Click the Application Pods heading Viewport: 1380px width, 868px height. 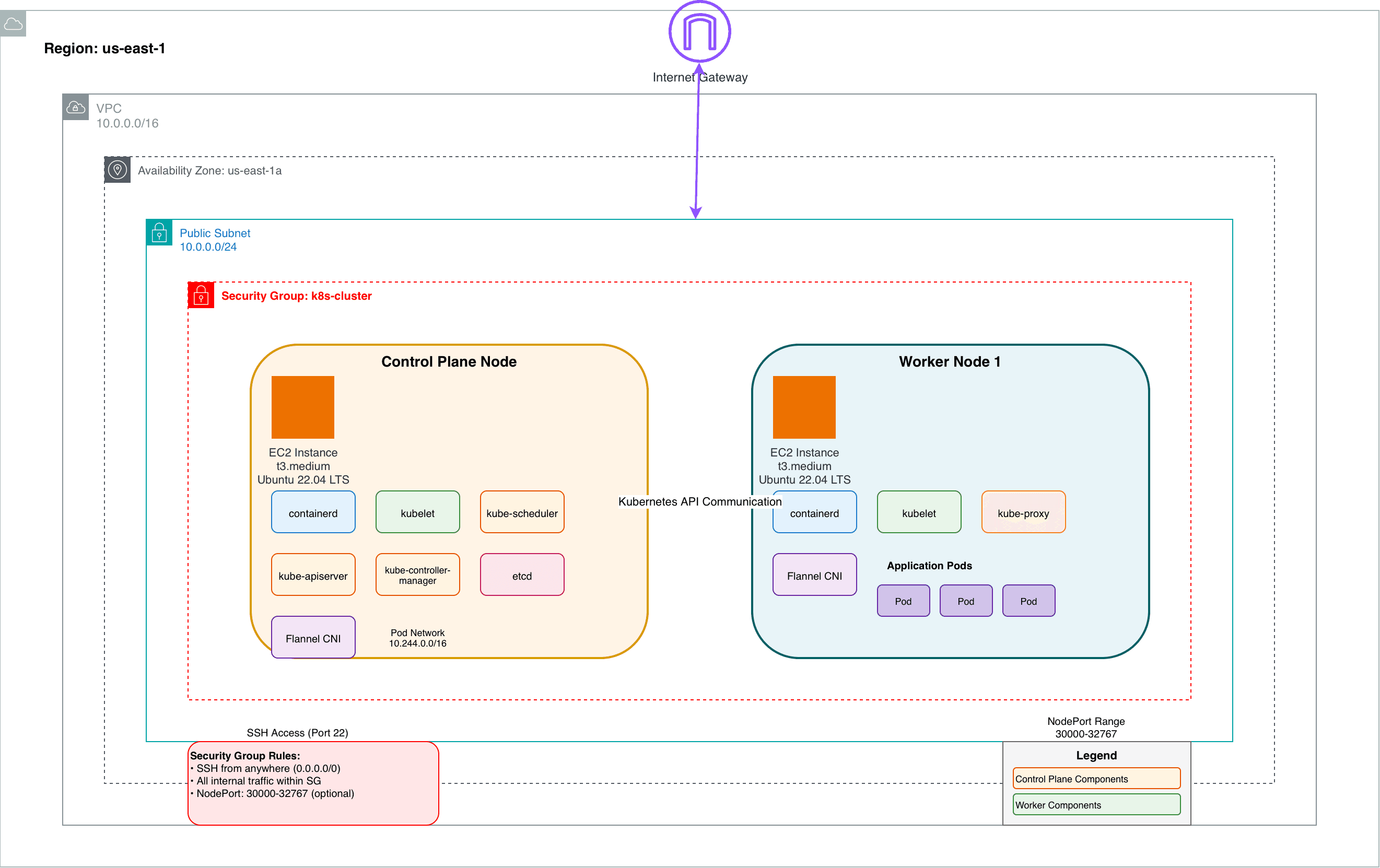930,566
